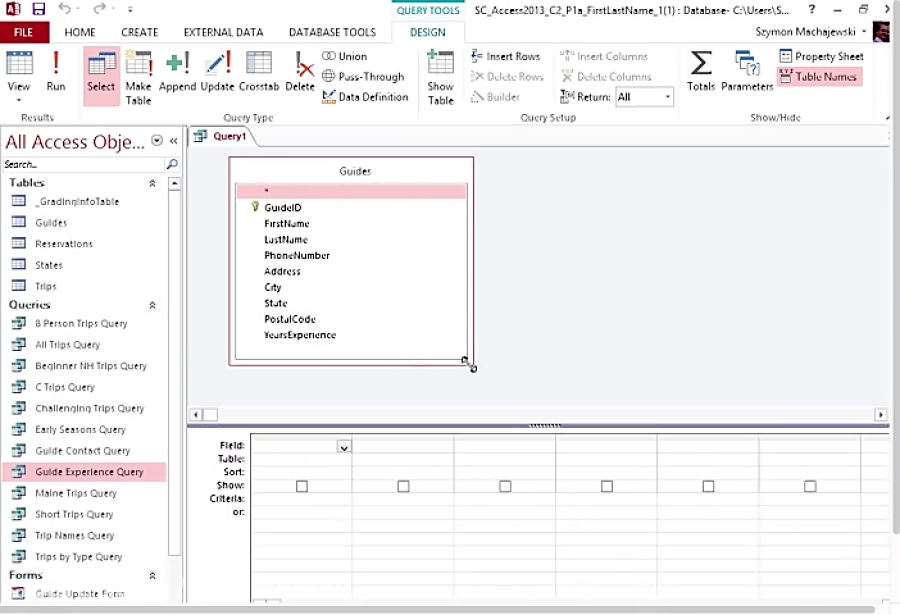
Task: Toggle Show checkbox in fifth grid column
Action: (708, 486)
